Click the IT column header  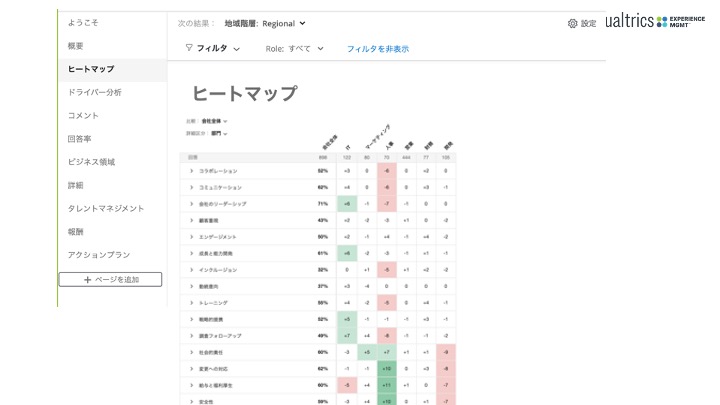coord(347,147)
